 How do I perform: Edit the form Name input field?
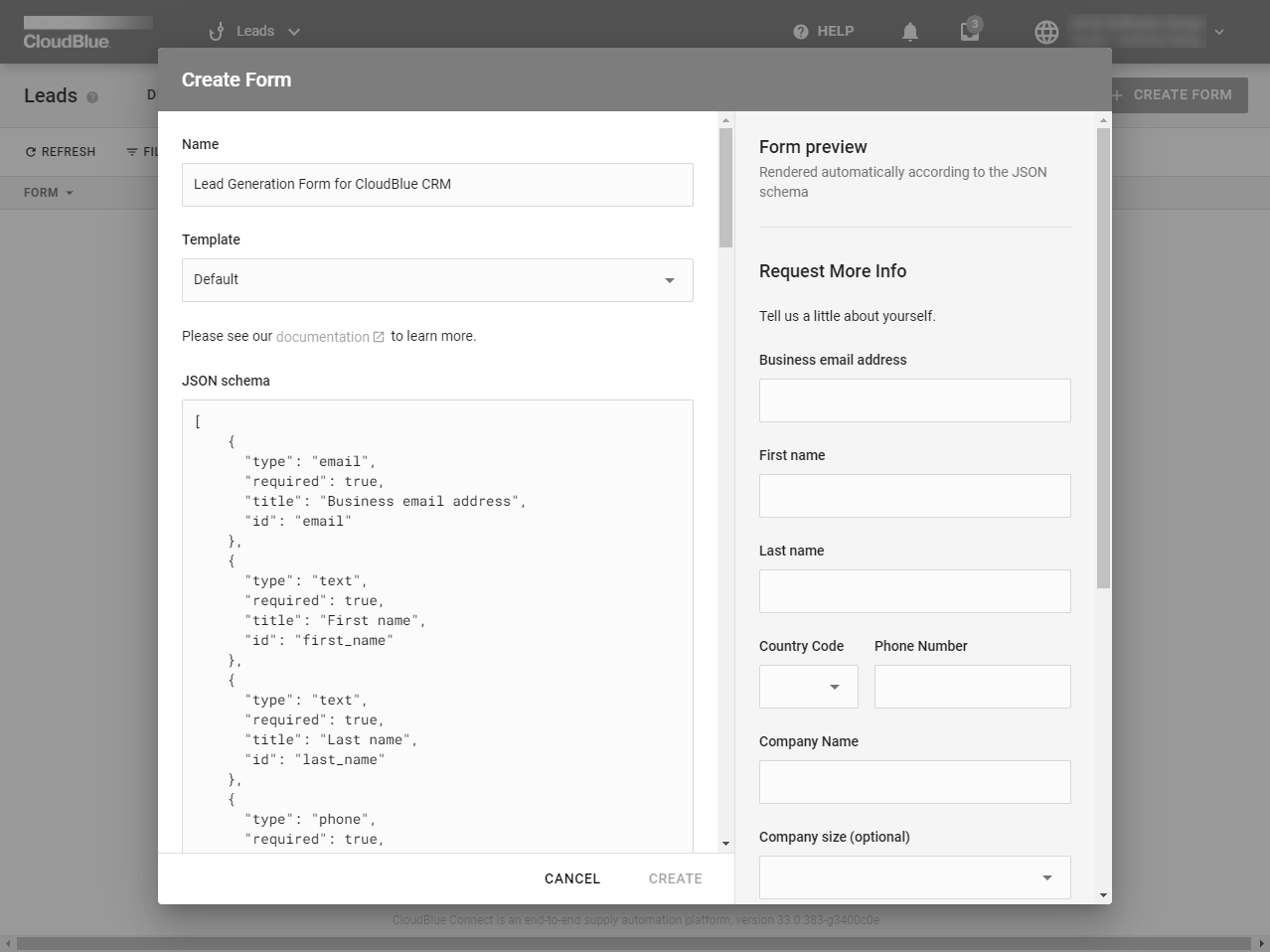[x=437, y=185]
